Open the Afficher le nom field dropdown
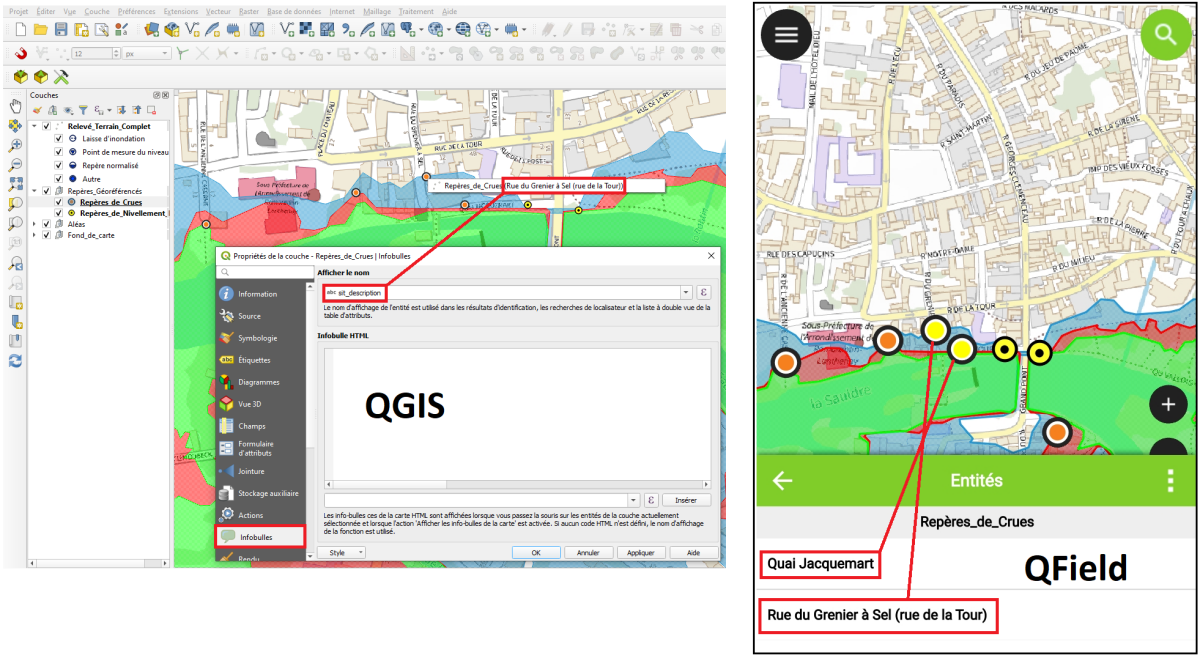Image resolution: width=1200 pixels, height=658 pixels. [x=686, y=292]
